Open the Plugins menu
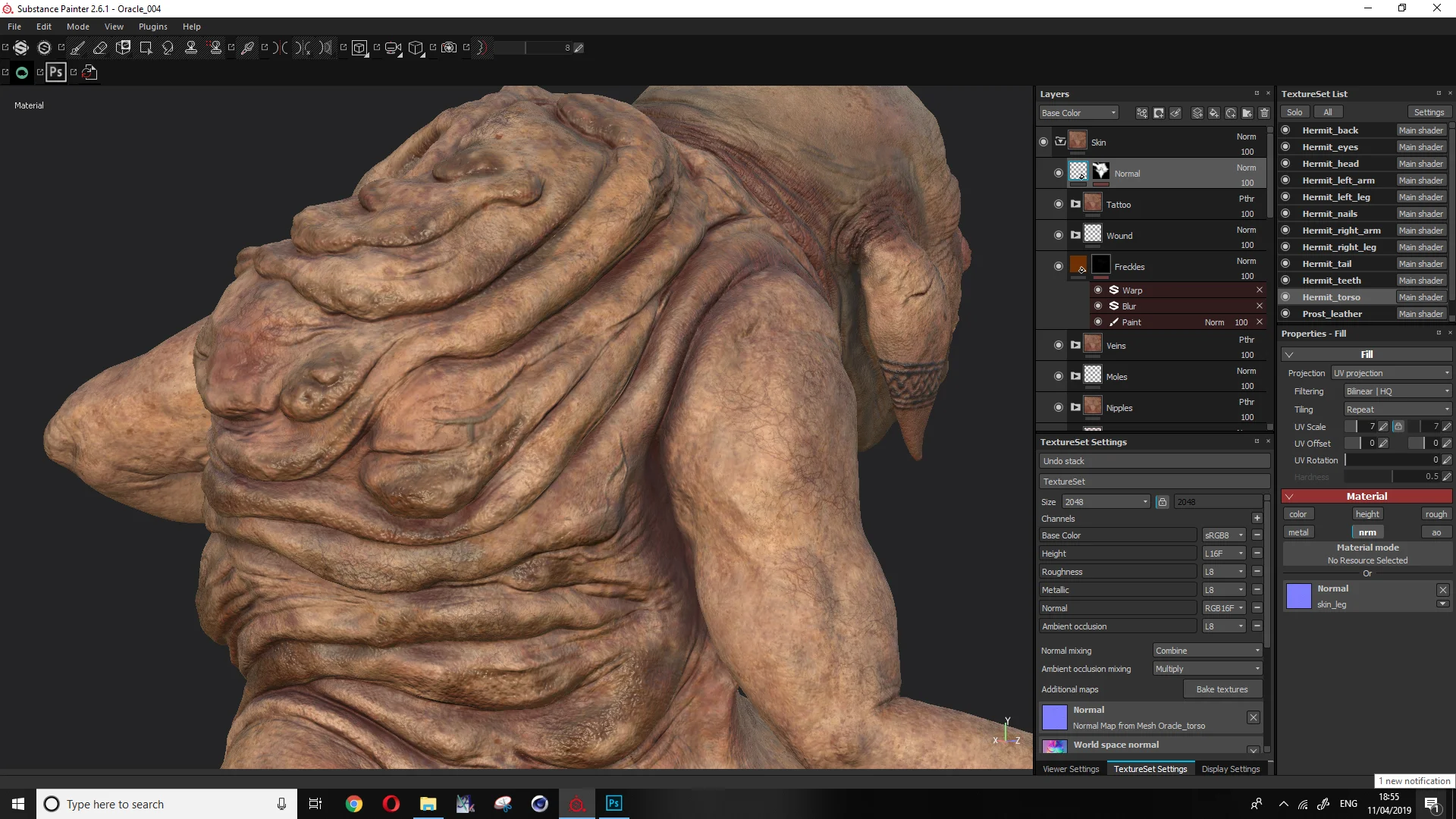This screenshot has height=819, width=1456. point(152,27)
